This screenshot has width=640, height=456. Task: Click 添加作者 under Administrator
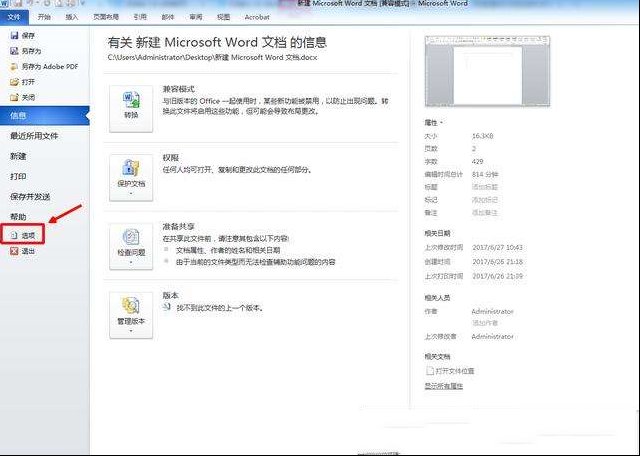(x=485, y=323)
